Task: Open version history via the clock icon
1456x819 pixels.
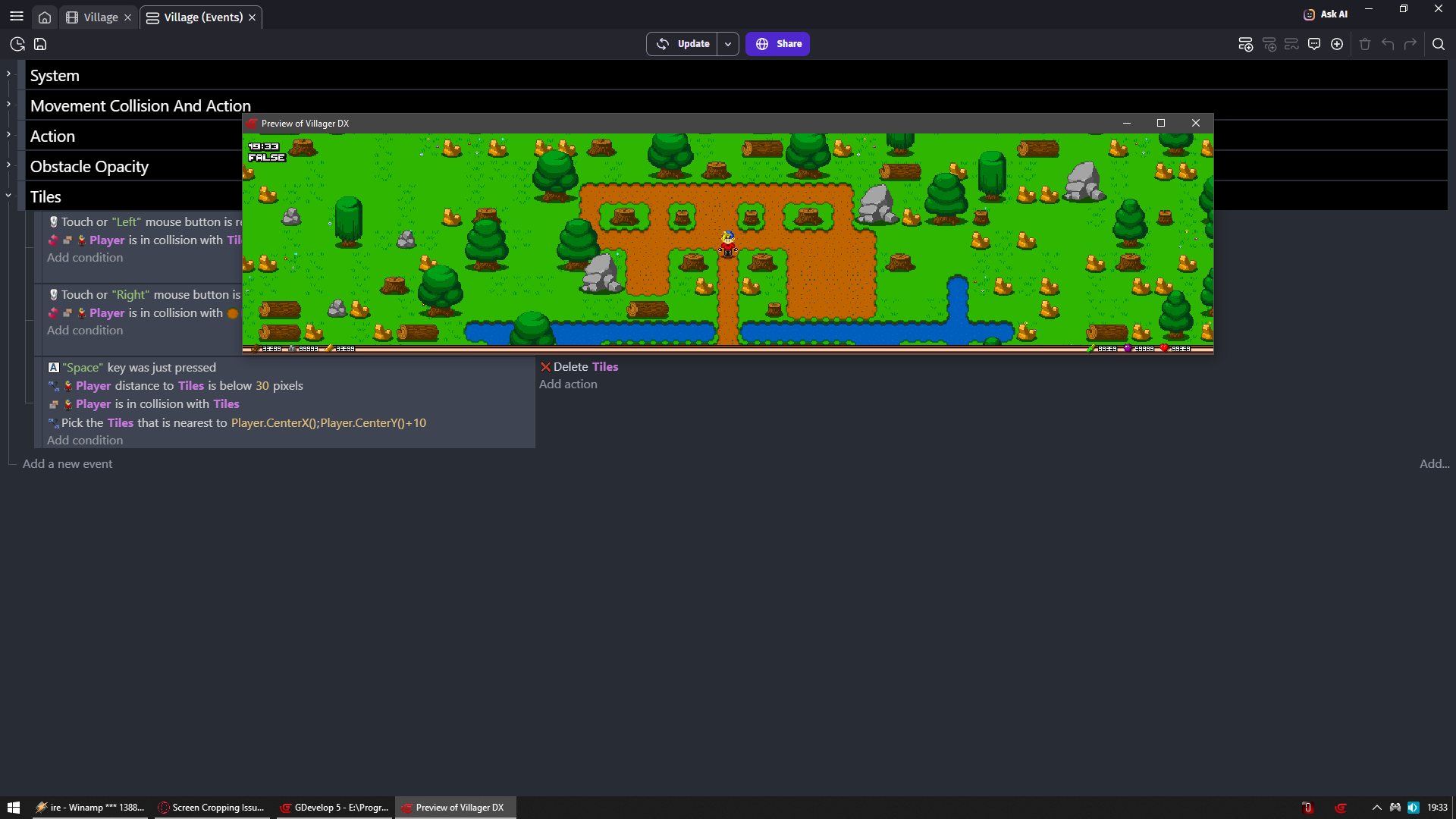Action: coord(17,44)
